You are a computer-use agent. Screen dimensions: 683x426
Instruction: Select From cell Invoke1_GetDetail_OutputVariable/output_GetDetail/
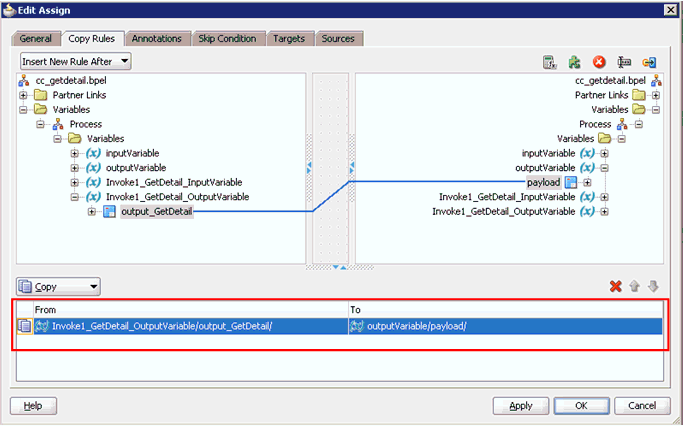pos(191,326)
